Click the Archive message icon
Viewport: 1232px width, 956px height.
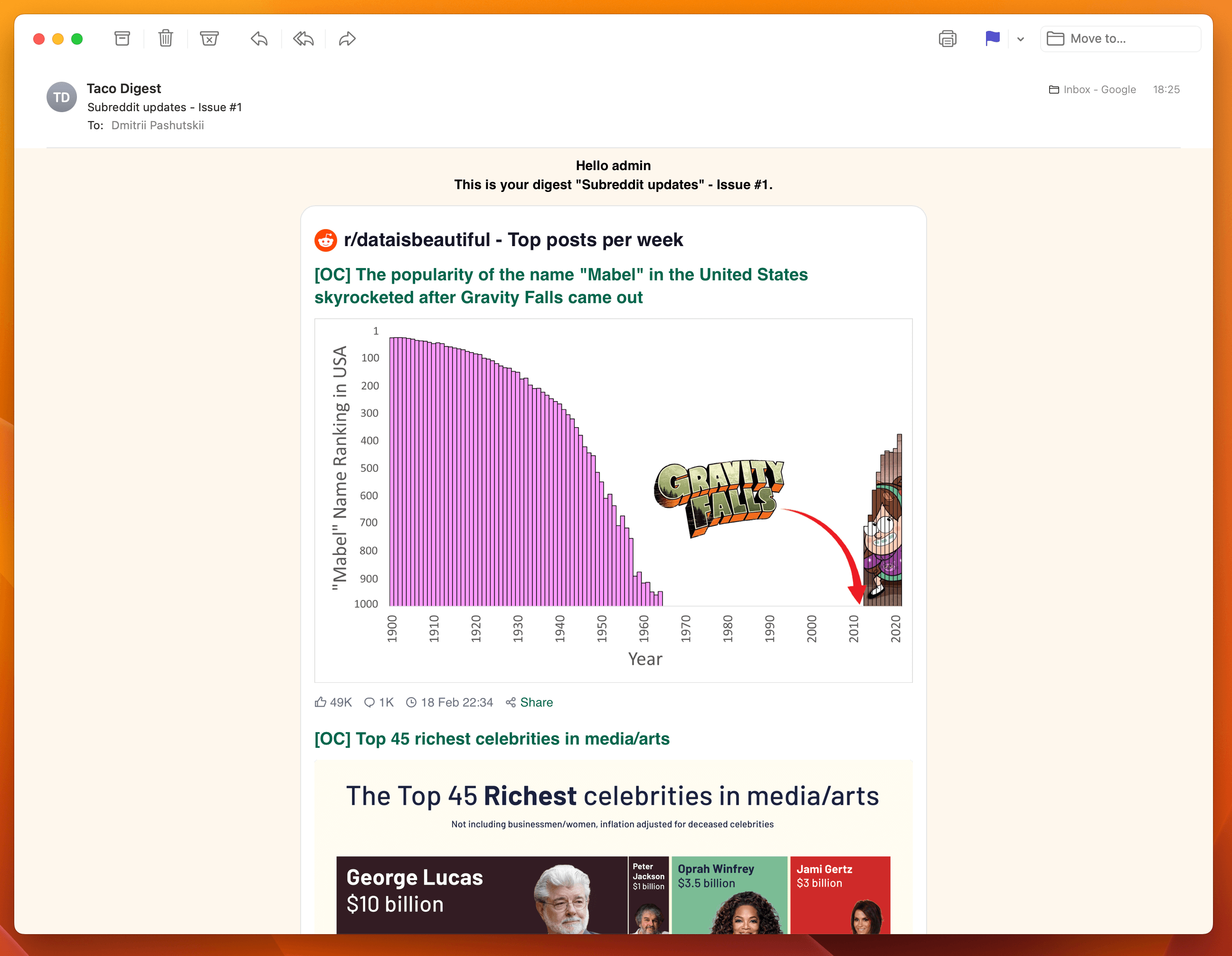point(122,38)
